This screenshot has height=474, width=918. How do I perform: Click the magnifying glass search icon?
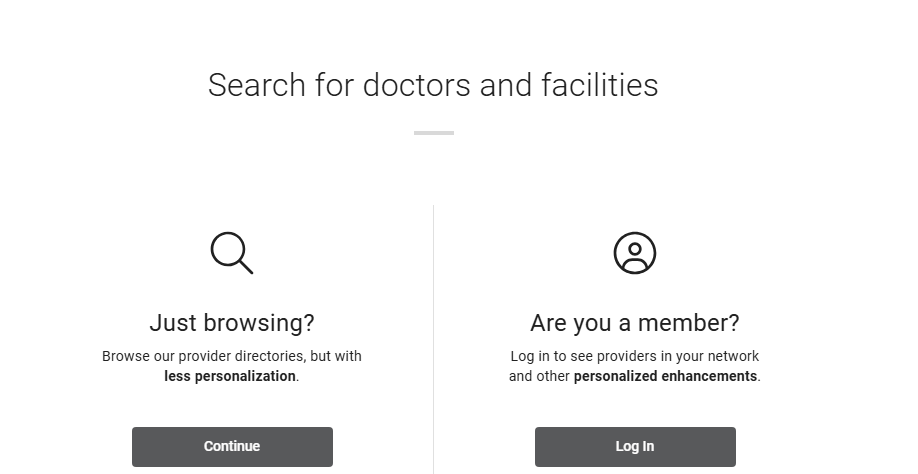pos(232,253)
